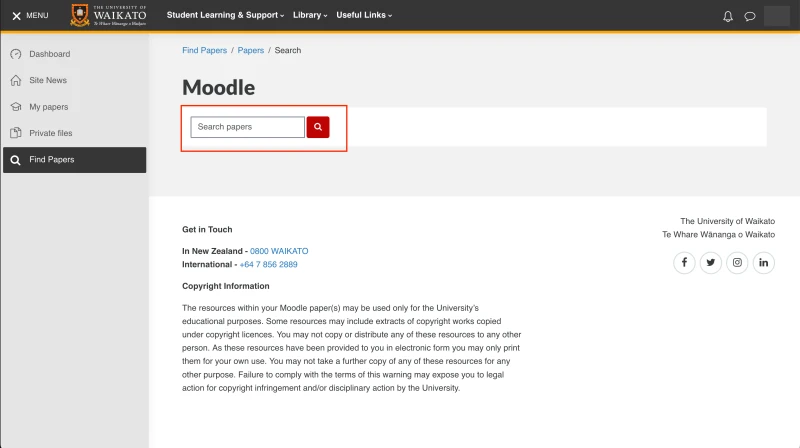Open Site News in the sidebar

74,81
